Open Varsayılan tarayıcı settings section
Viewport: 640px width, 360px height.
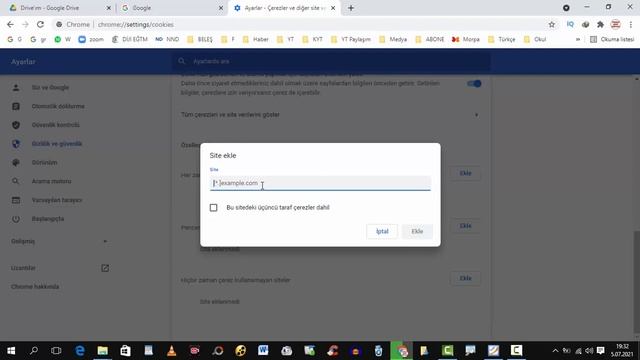coord(57,200)
